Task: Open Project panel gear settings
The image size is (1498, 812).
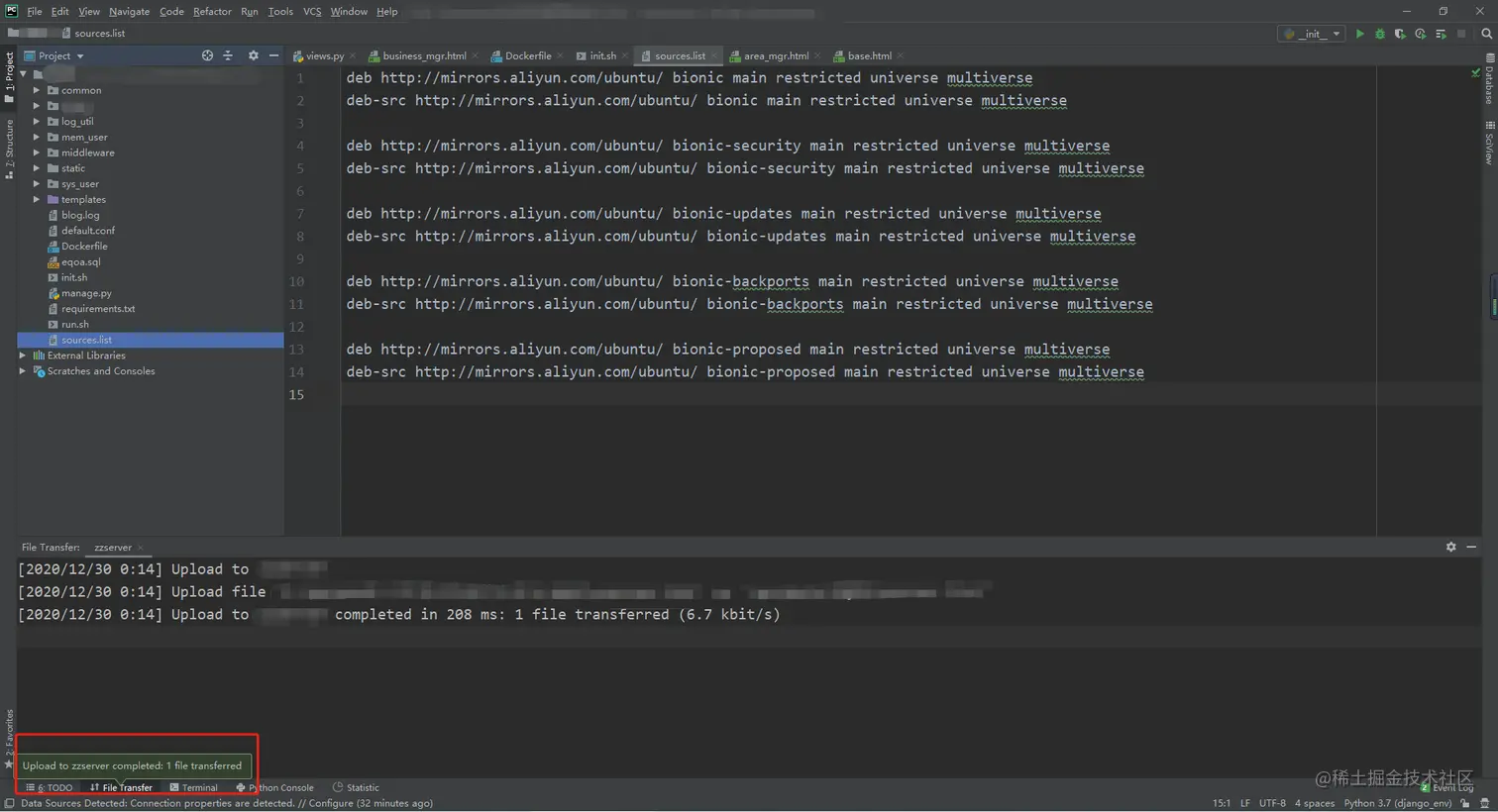Action: tap(253, 55)
